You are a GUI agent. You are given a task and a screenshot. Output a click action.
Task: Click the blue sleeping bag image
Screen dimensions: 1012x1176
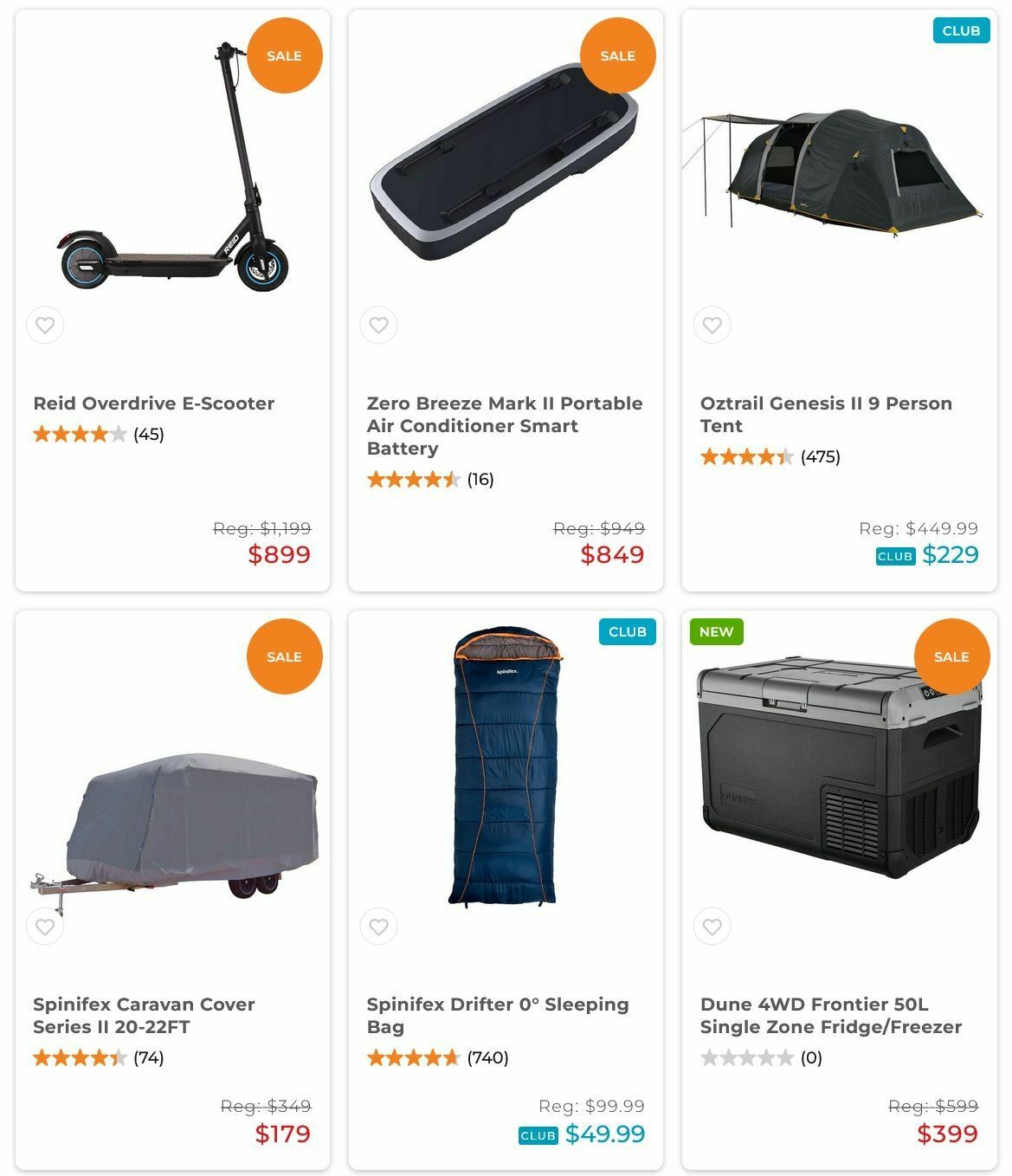tap(505, 766)
